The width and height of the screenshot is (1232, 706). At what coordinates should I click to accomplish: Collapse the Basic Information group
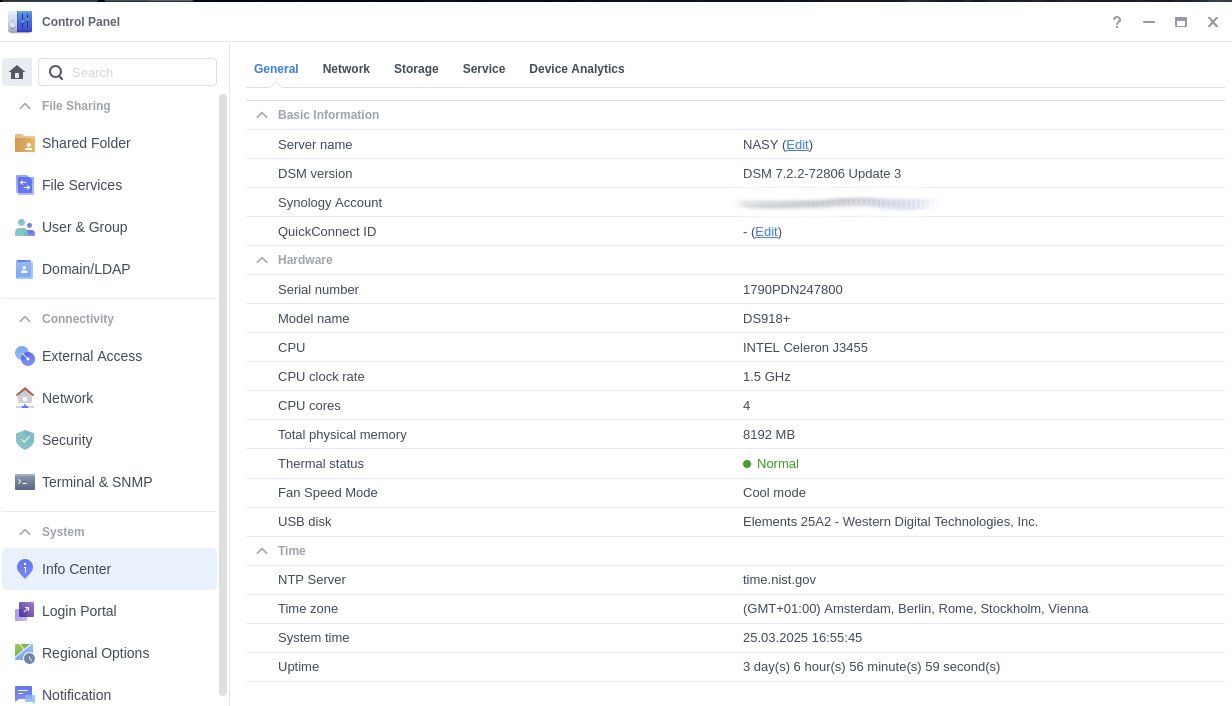point(262,115)
